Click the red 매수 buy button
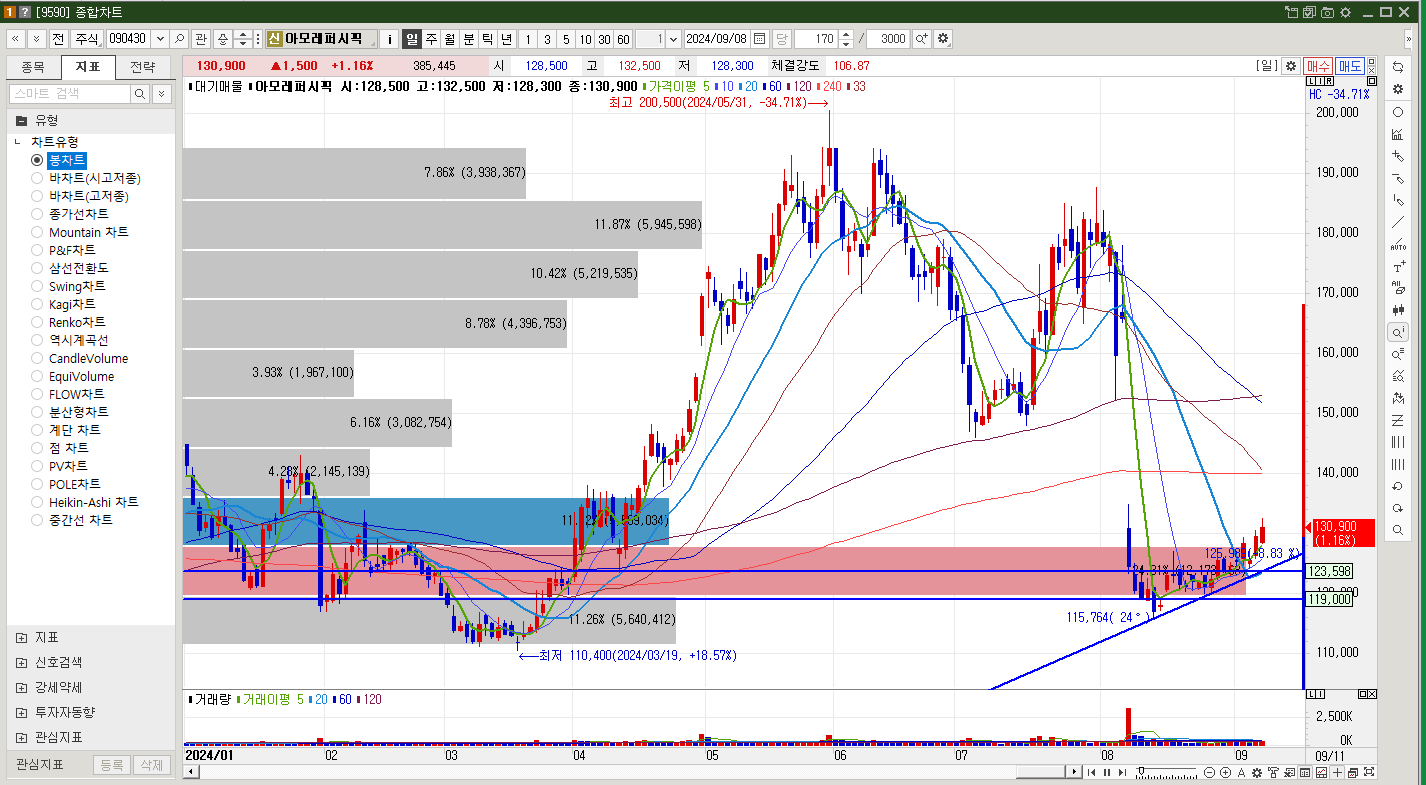The image size is (1426, 785). 1318,65
